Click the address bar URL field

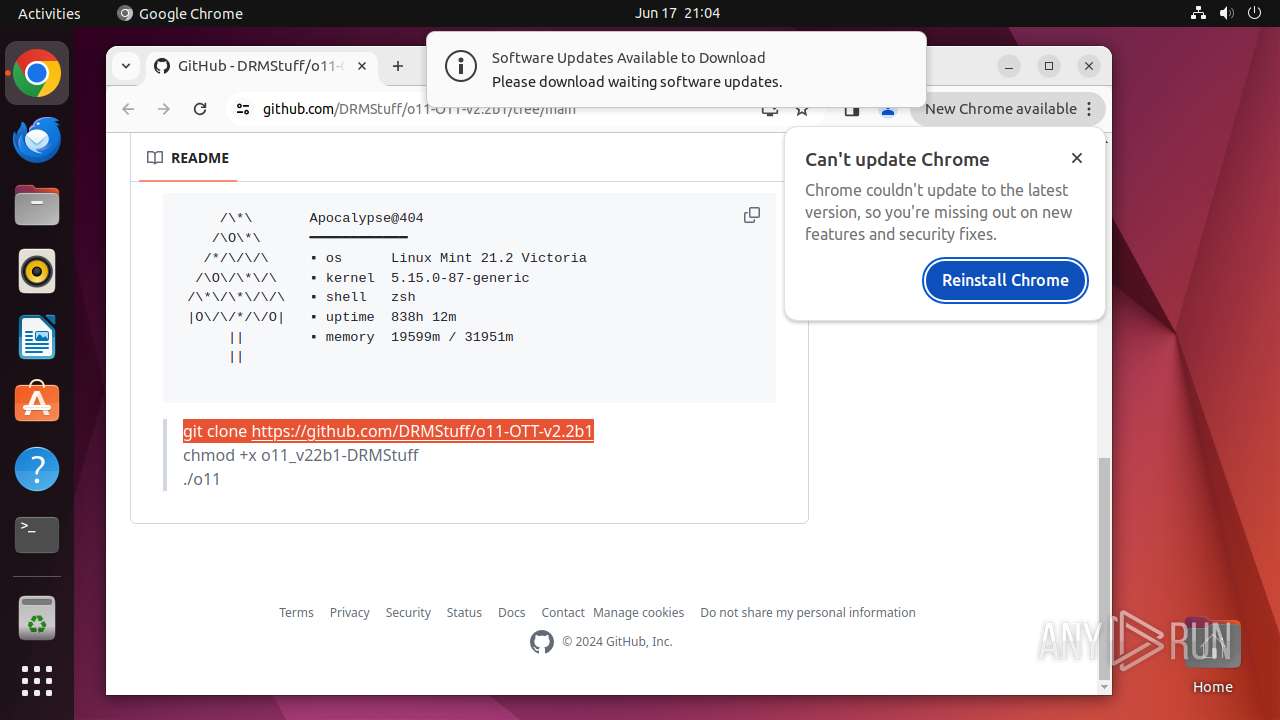coord(500,110)
